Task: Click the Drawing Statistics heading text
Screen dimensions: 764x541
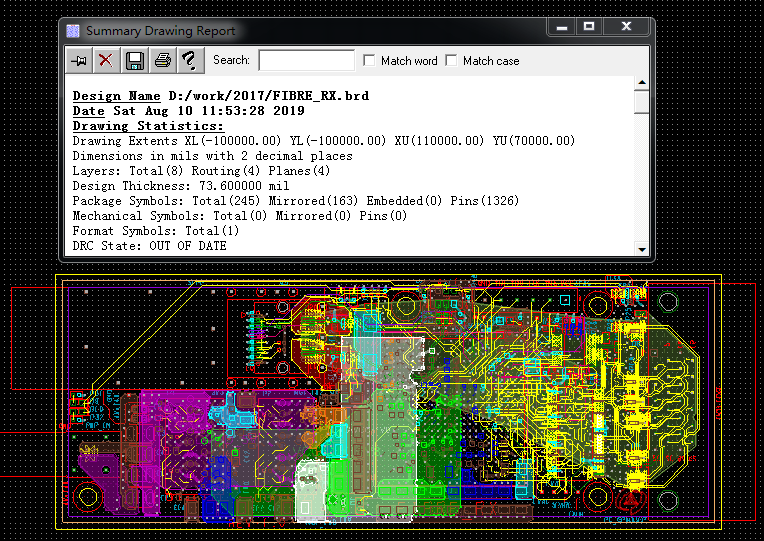Action: (148, 126)
